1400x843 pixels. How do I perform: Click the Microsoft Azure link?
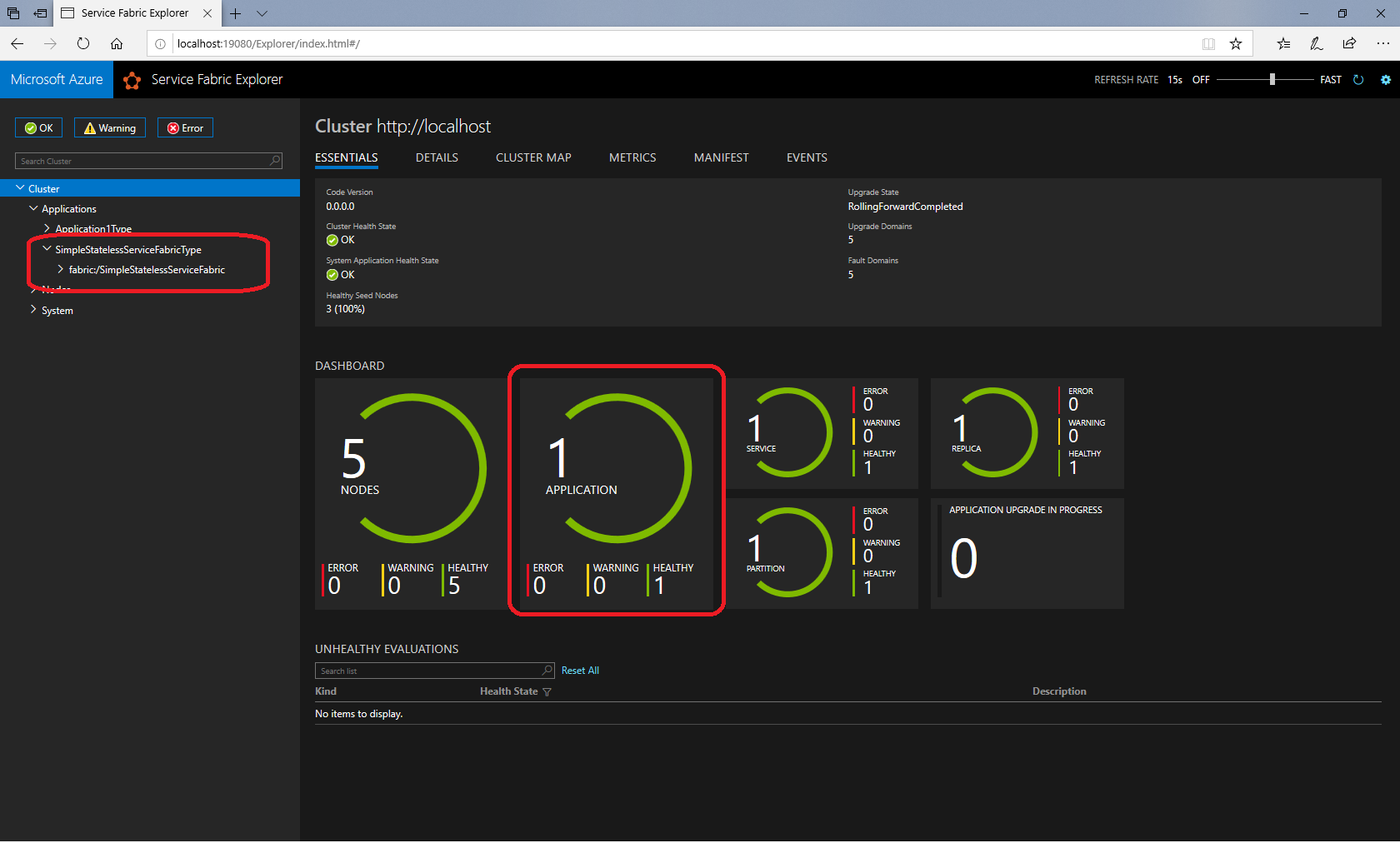coord(57,80)
